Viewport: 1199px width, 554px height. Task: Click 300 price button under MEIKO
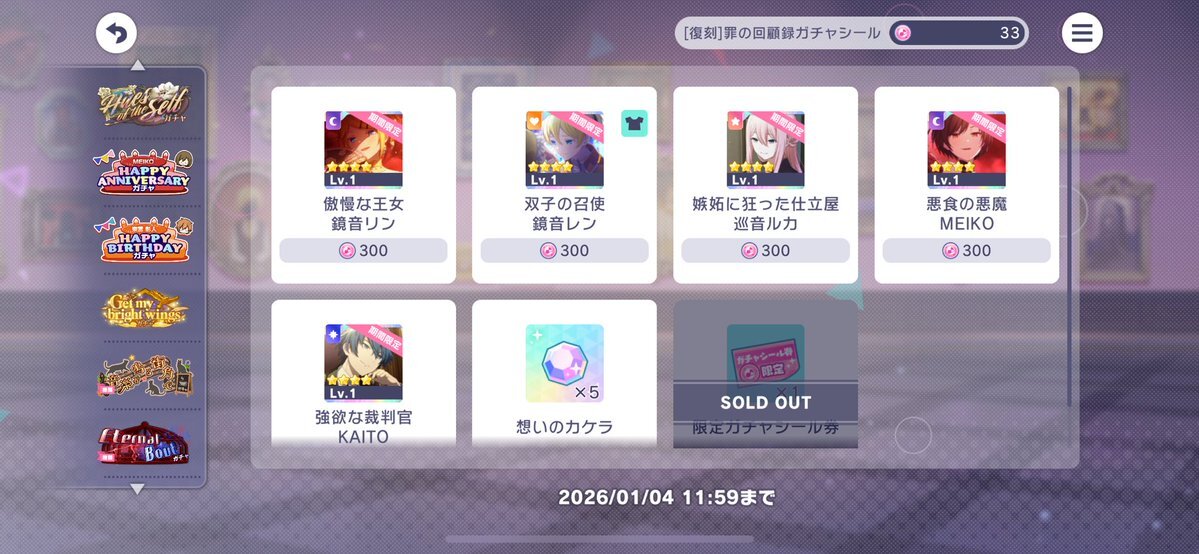pos(967,250)
